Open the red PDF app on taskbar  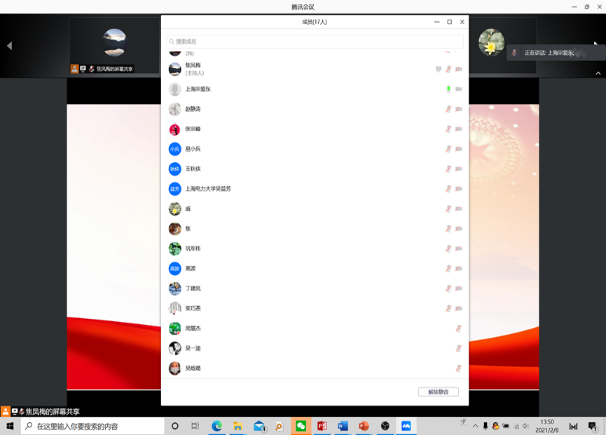[x=322, y=426]
